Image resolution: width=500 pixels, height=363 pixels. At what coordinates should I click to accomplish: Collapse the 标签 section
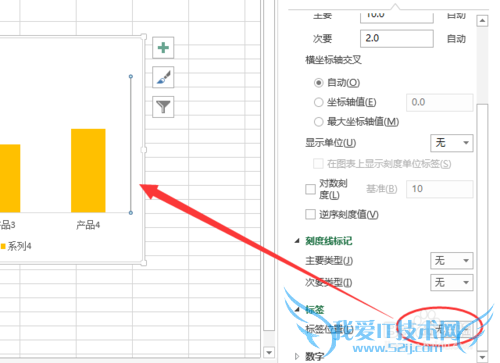pos(297,309)
